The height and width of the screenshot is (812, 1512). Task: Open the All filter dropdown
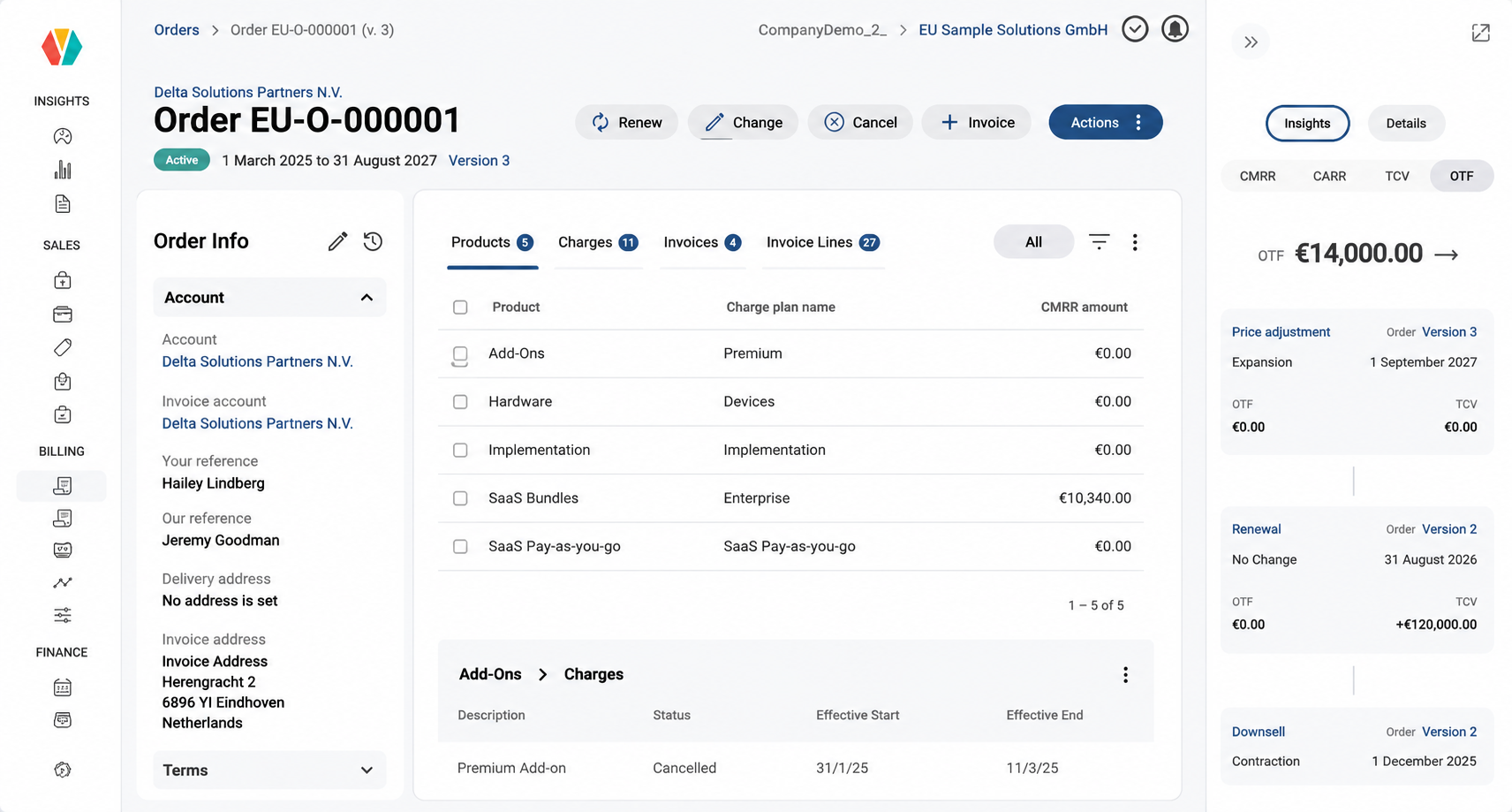1033,242
